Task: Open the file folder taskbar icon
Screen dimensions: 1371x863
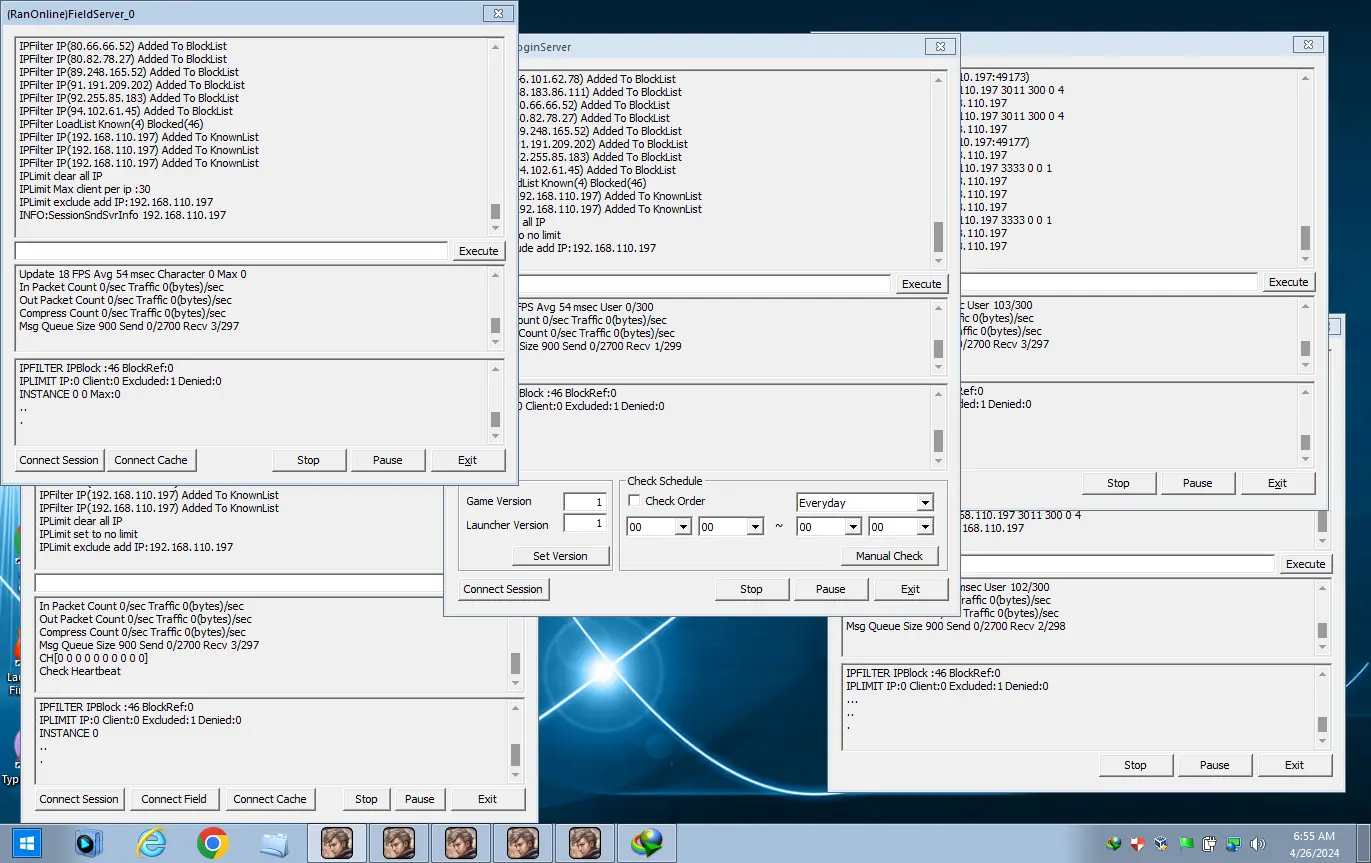Action: point(274,843)
